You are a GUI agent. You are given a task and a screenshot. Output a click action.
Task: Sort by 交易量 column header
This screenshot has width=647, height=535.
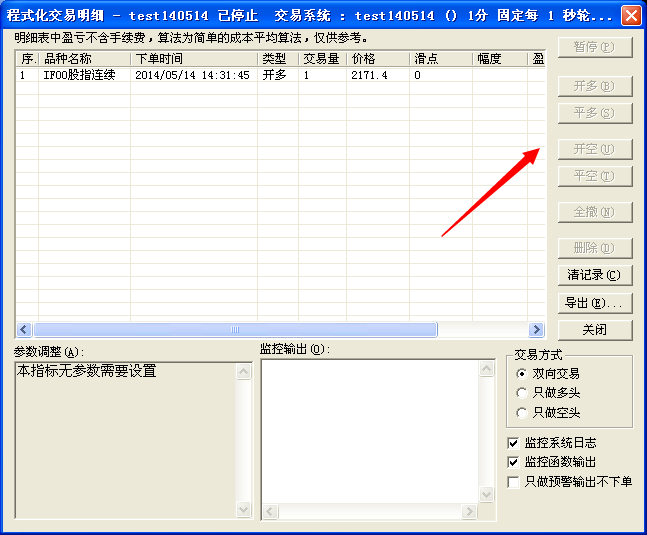coord(323,59)
